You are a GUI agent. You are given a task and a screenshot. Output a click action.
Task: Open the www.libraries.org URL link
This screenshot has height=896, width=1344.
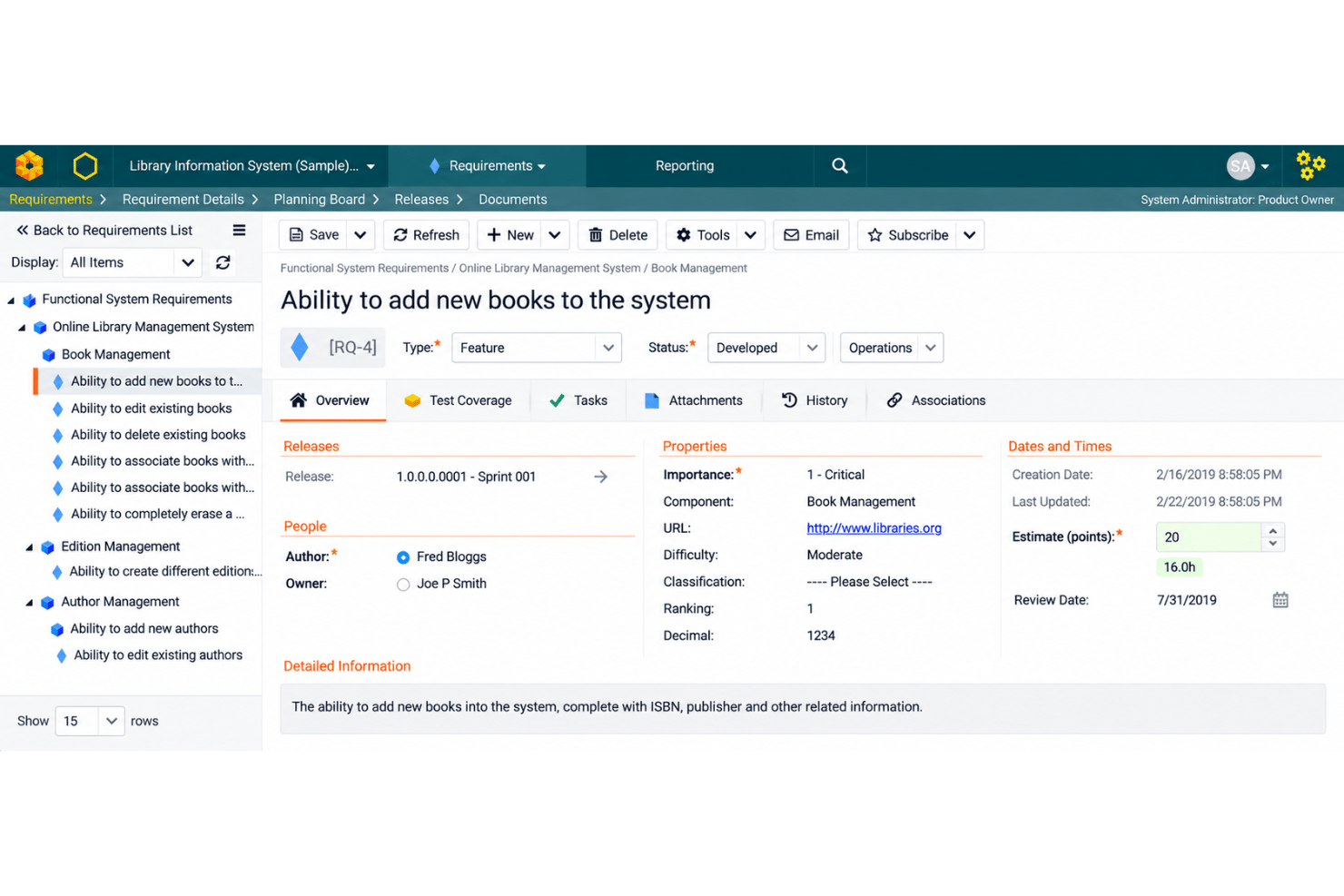pos(874,528)
